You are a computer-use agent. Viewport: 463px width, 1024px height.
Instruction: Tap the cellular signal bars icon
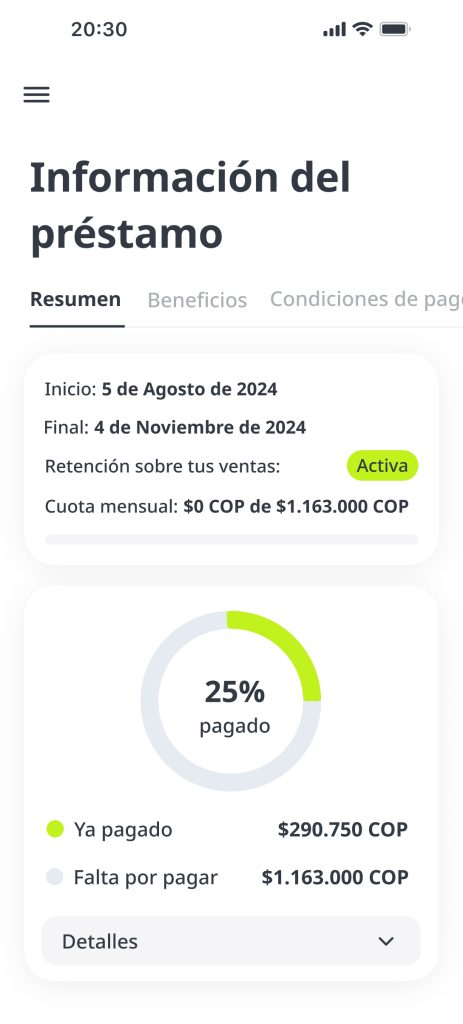334,29
